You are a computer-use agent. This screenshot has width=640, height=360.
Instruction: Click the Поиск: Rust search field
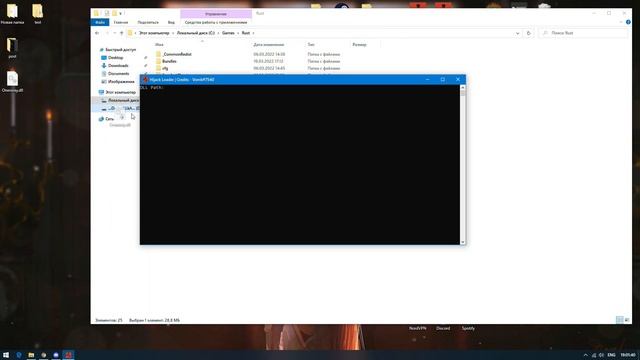point(584,33)
